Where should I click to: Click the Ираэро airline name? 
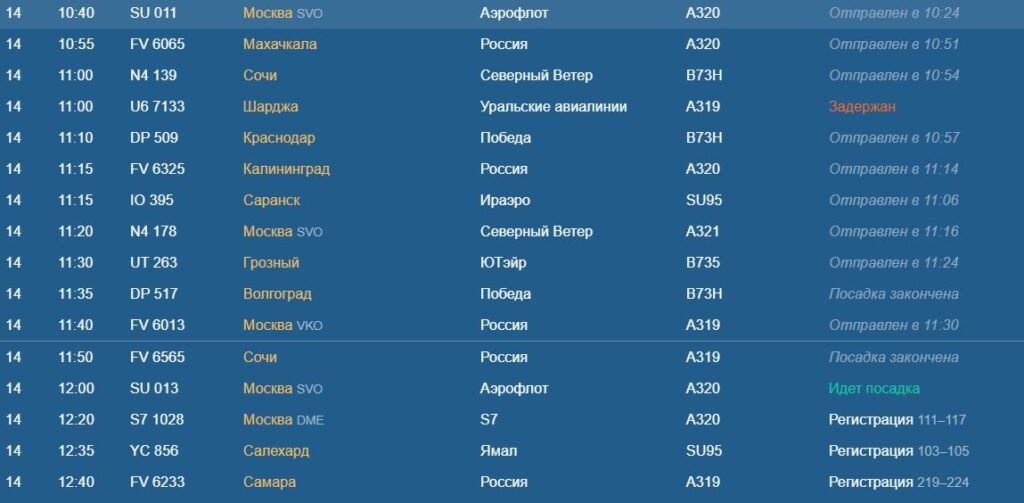pyautogui.click(x=505, y=200)
